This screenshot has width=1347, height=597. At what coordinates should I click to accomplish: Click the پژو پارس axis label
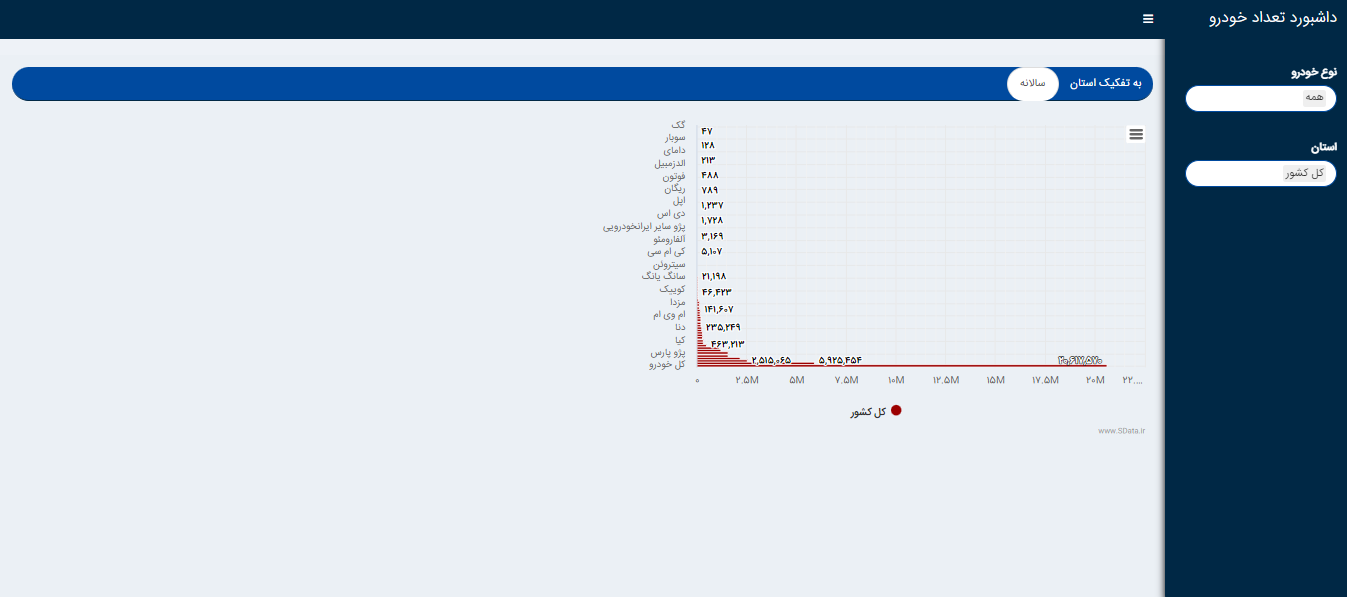(667, 353)
